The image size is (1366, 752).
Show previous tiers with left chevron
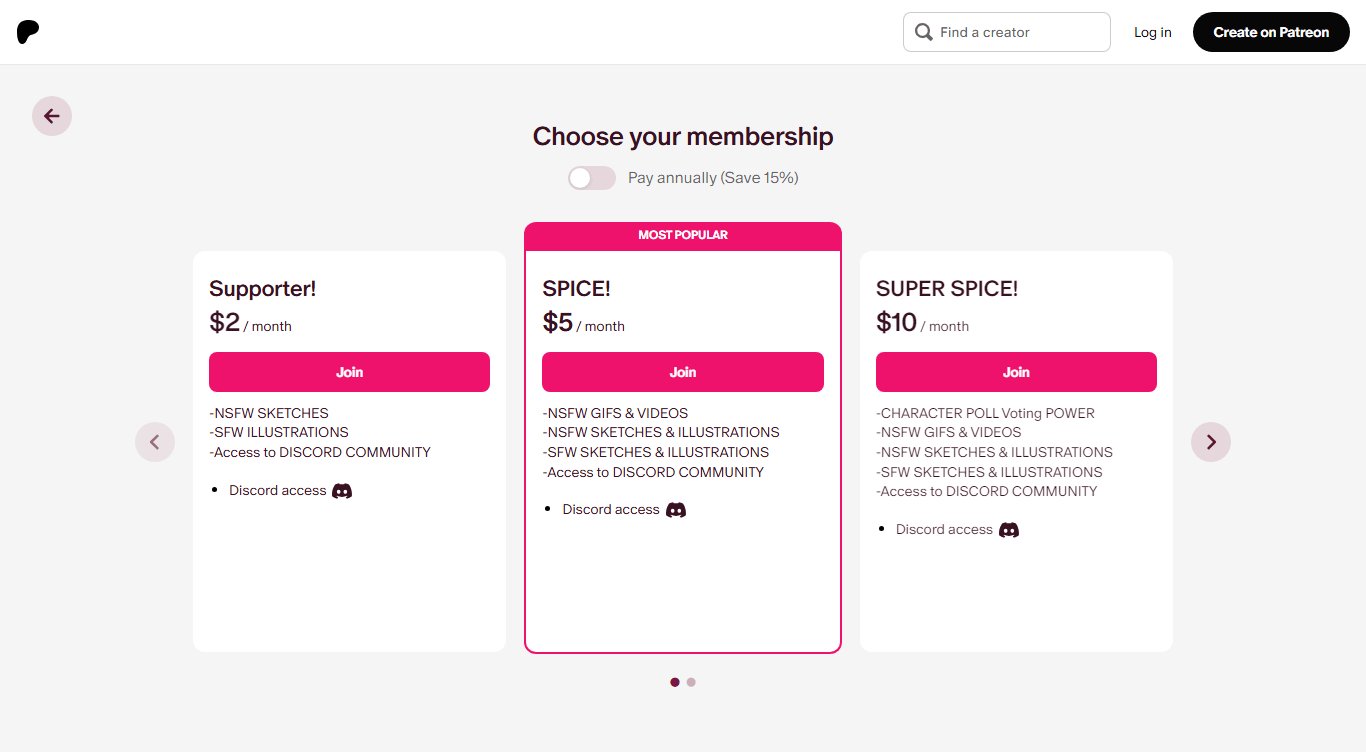155,442
